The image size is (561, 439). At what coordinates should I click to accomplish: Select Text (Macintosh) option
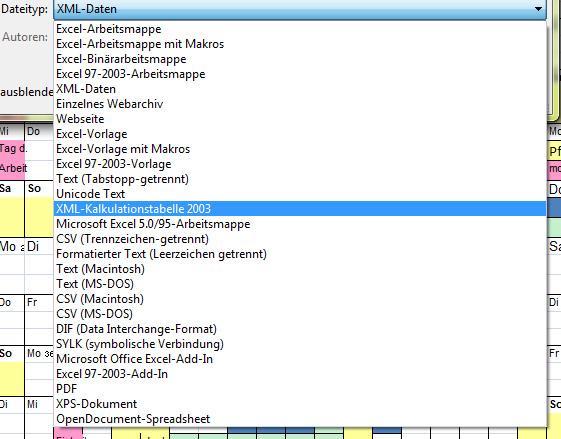click(x=300, y=269)
